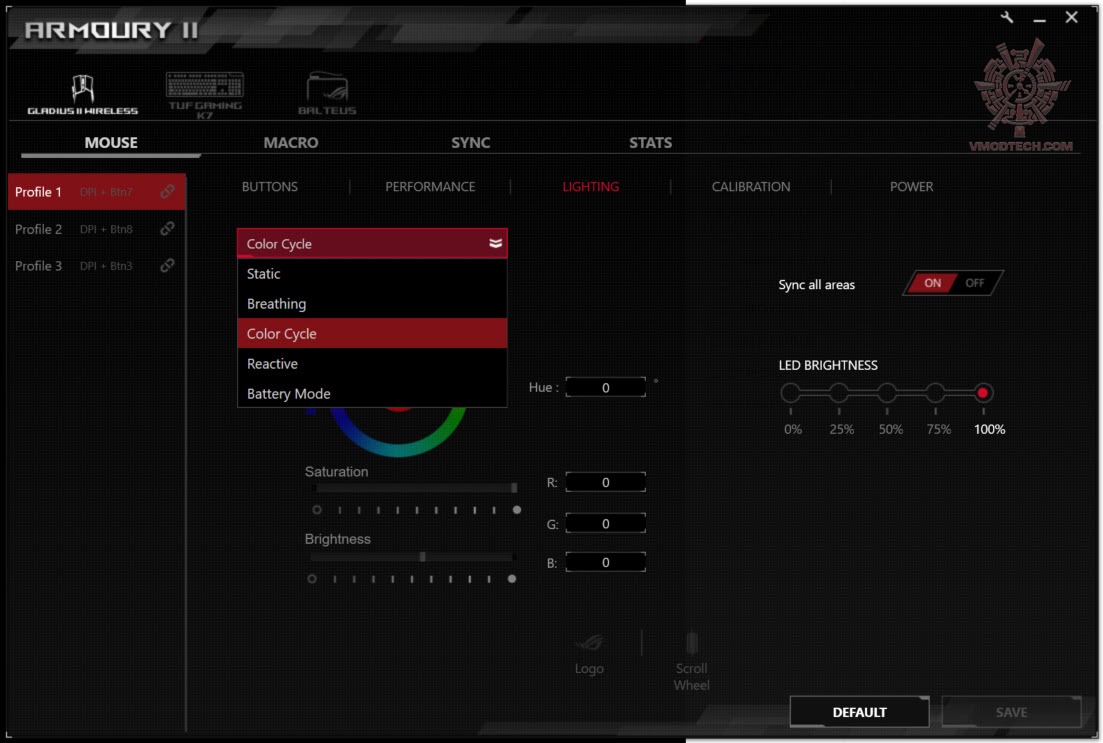
Task: Open settings with the wrench icon
Action: tap(1007, 18)
